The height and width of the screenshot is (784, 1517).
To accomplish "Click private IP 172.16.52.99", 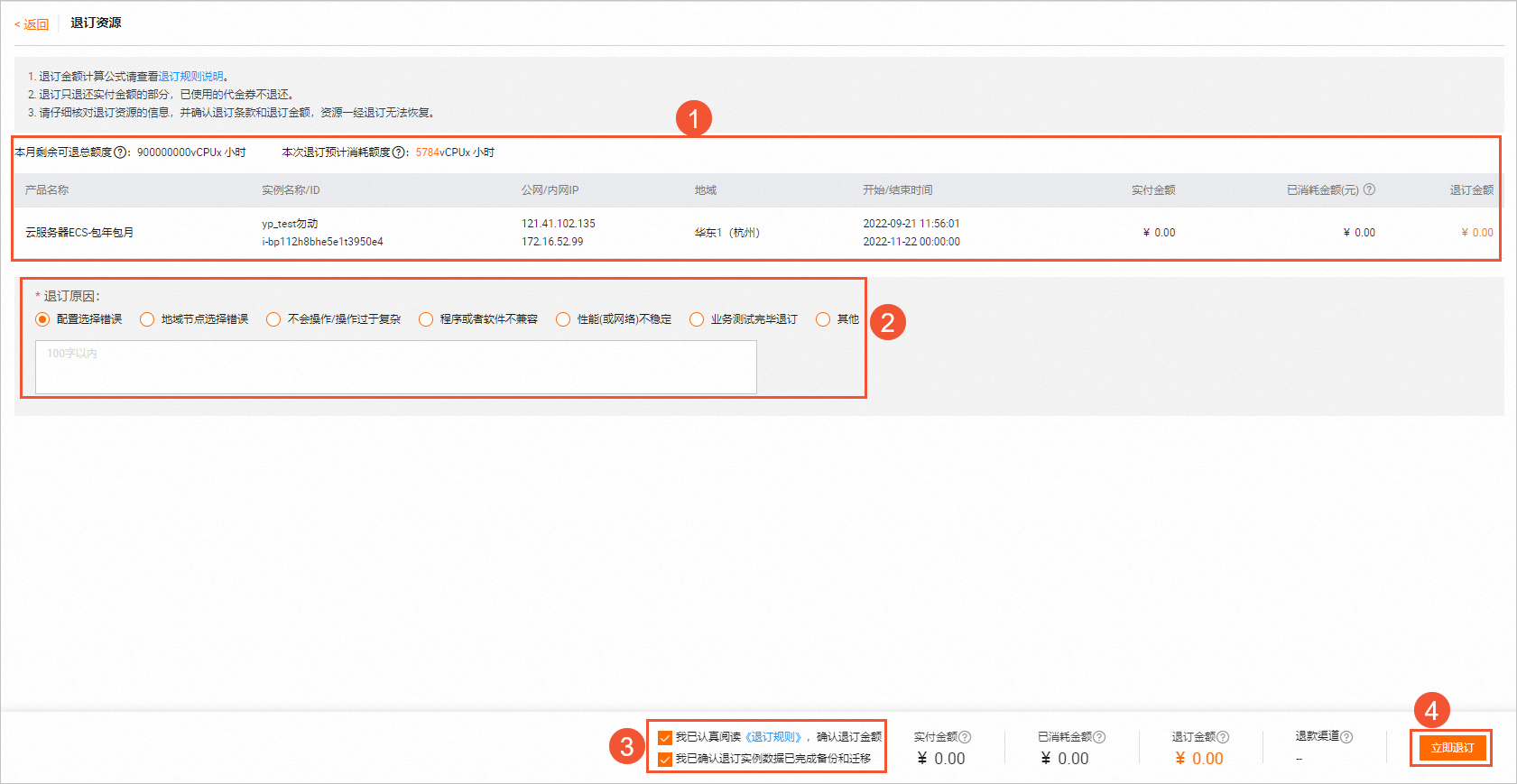I will pos(552,242).
